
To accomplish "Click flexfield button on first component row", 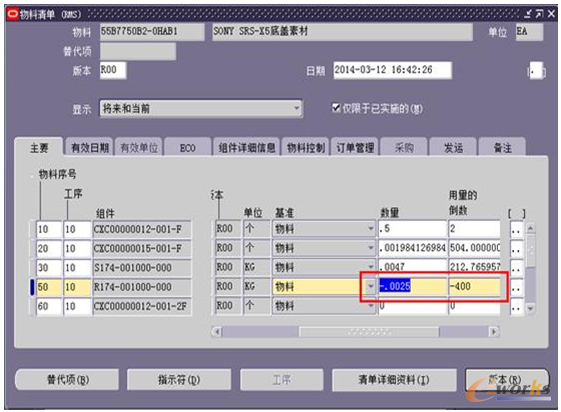I will (x=516, y=229).
